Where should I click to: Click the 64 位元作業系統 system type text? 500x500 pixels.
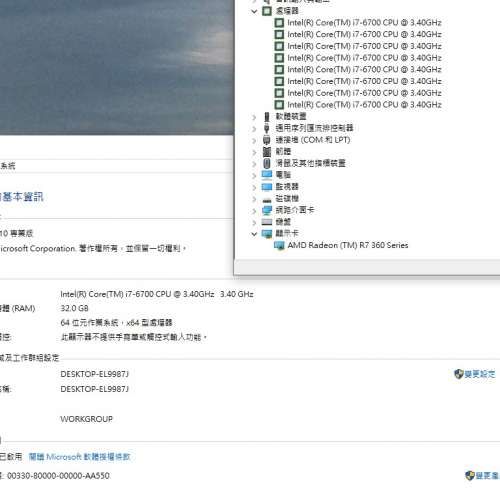point(116,323)
